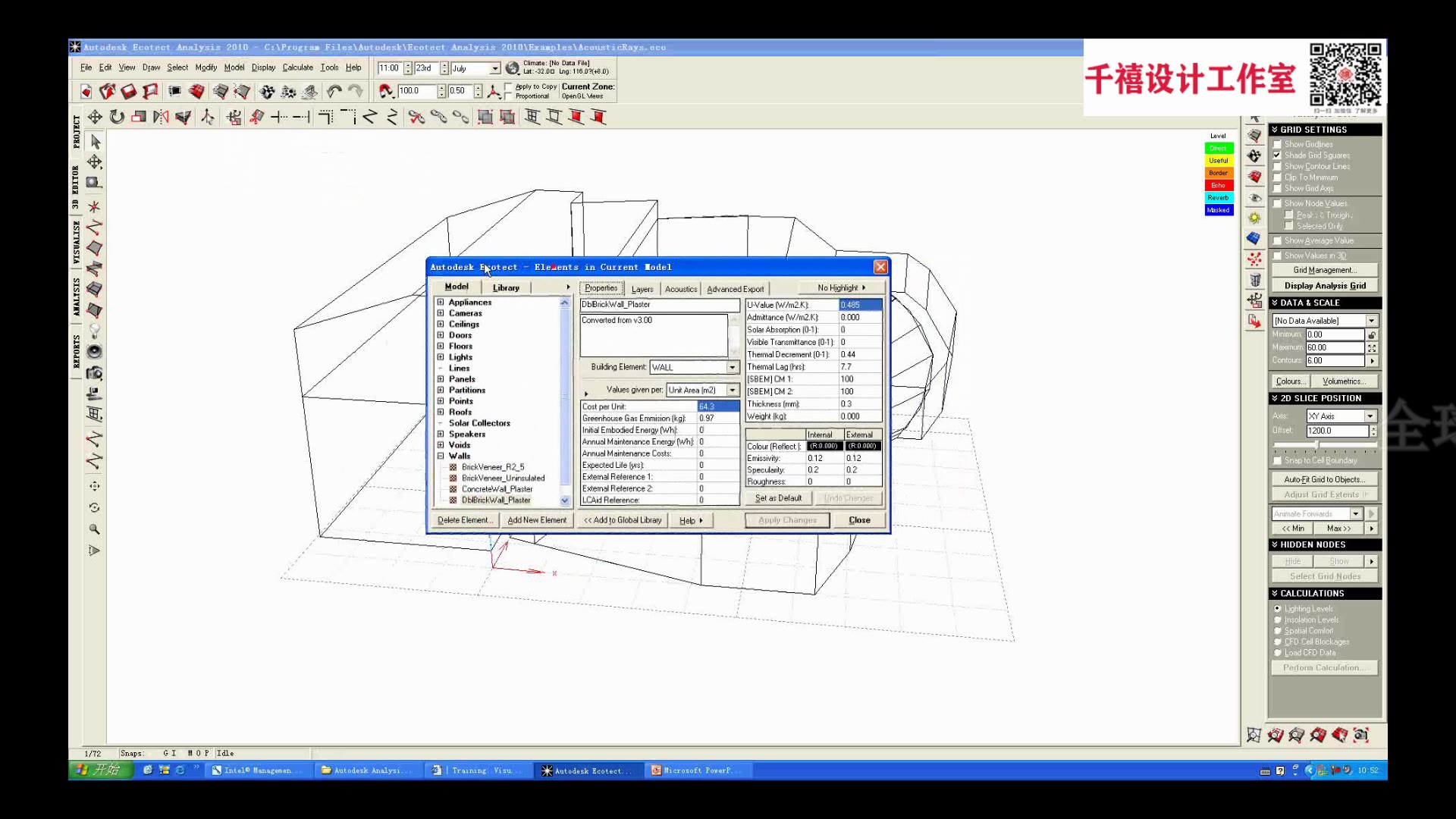Expand the Roofs tree node
The image size is (1456, 819).
tap(441, 412)
